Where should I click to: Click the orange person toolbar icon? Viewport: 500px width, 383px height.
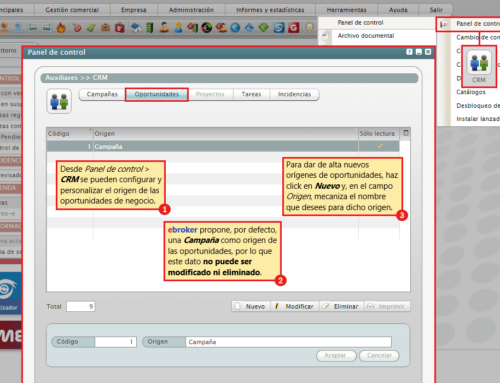point(4,27)
